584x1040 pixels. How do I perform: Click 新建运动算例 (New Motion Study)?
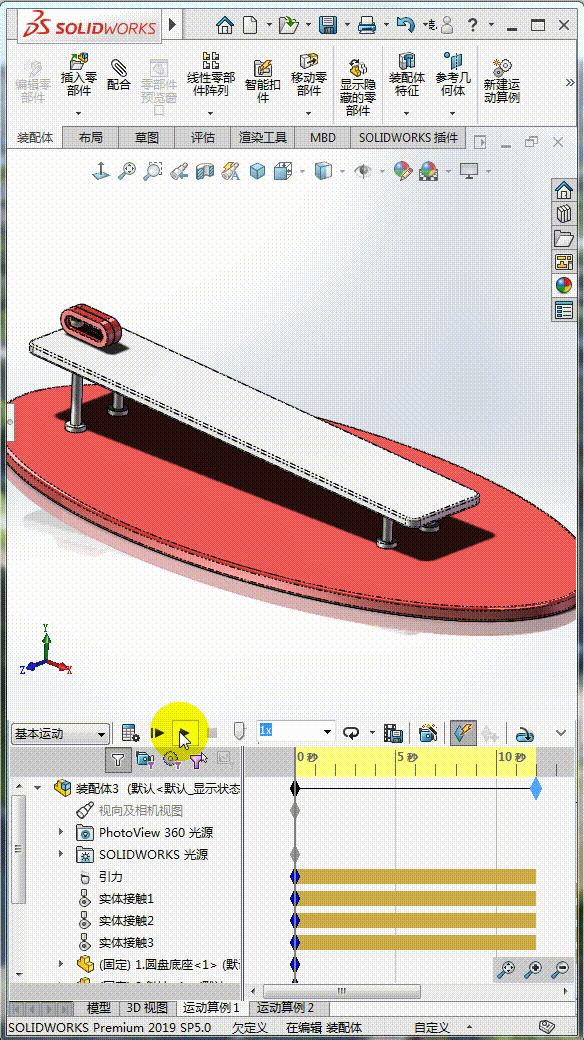click(502, 81)
